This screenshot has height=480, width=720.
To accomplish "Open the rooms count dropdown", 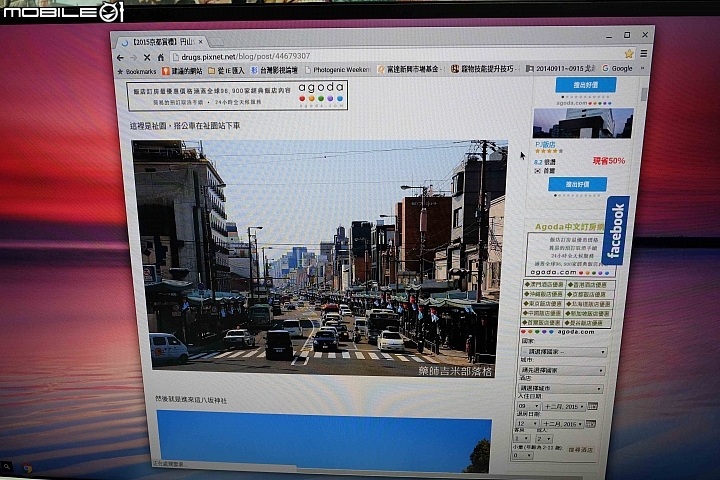I will 522,439.
